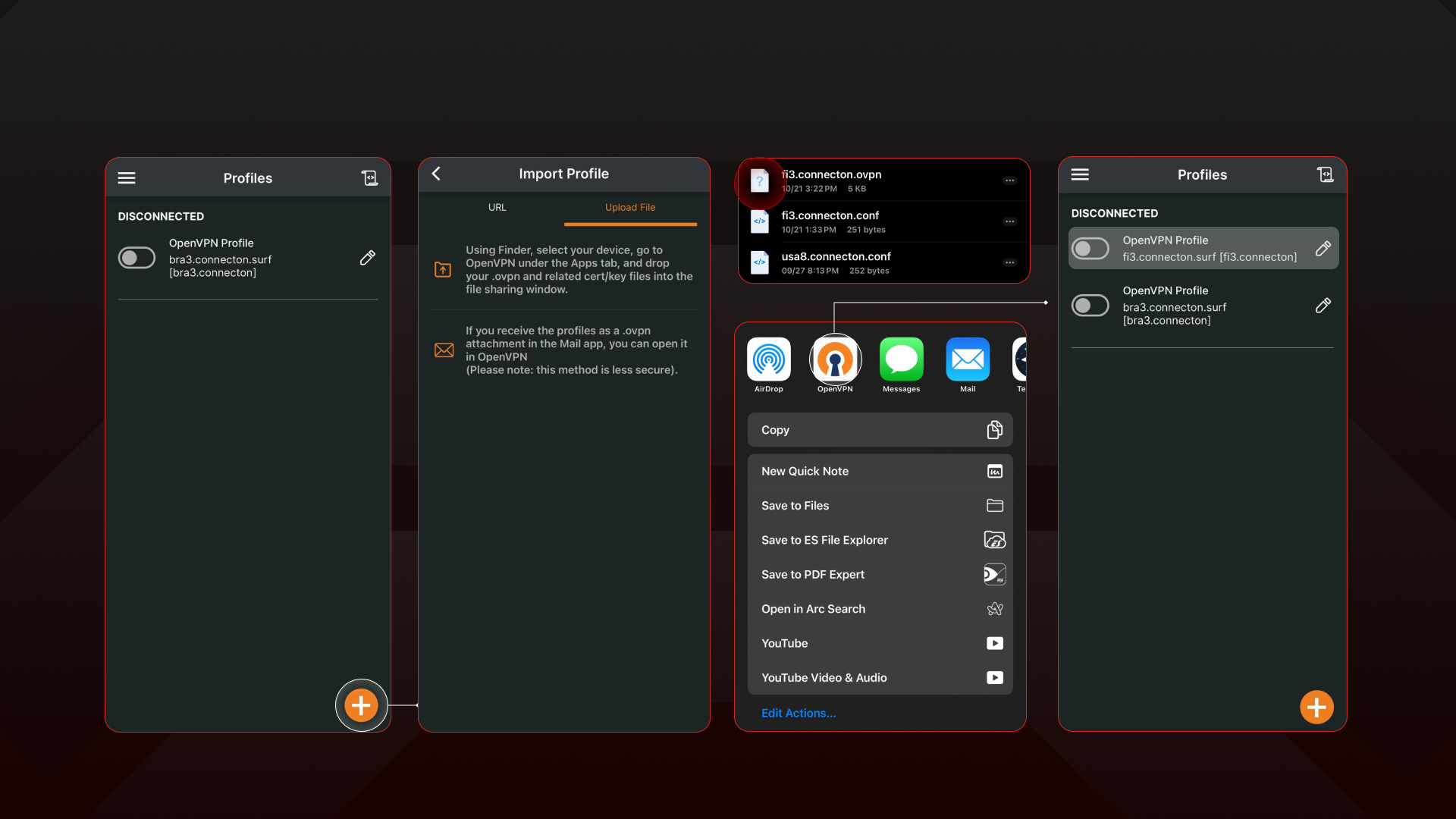Switch to the URL tab
The image size is (1456, 819).
tap(497, 208)
